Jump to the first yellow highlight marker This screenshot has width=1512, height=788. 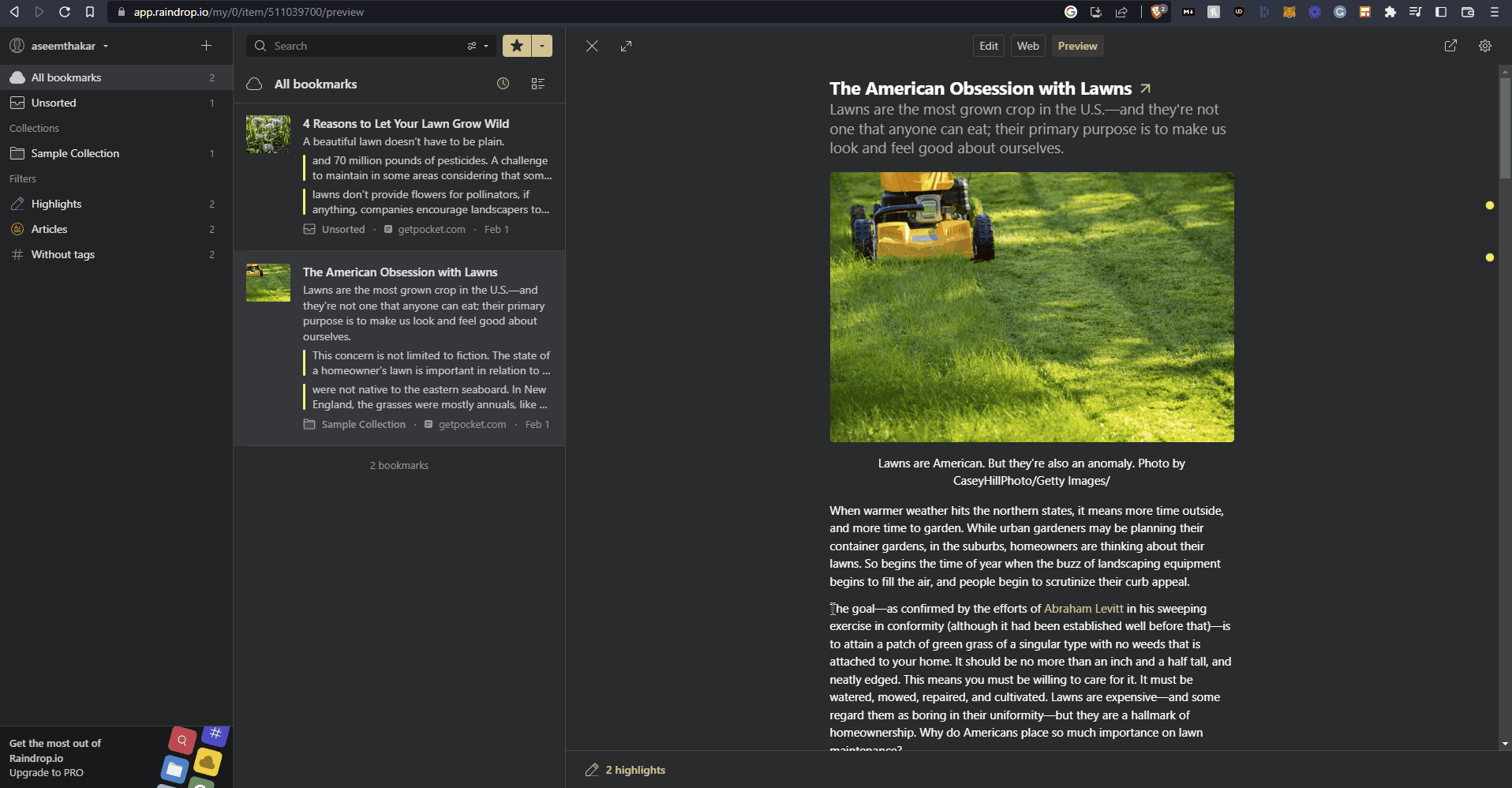[1490, 205]
